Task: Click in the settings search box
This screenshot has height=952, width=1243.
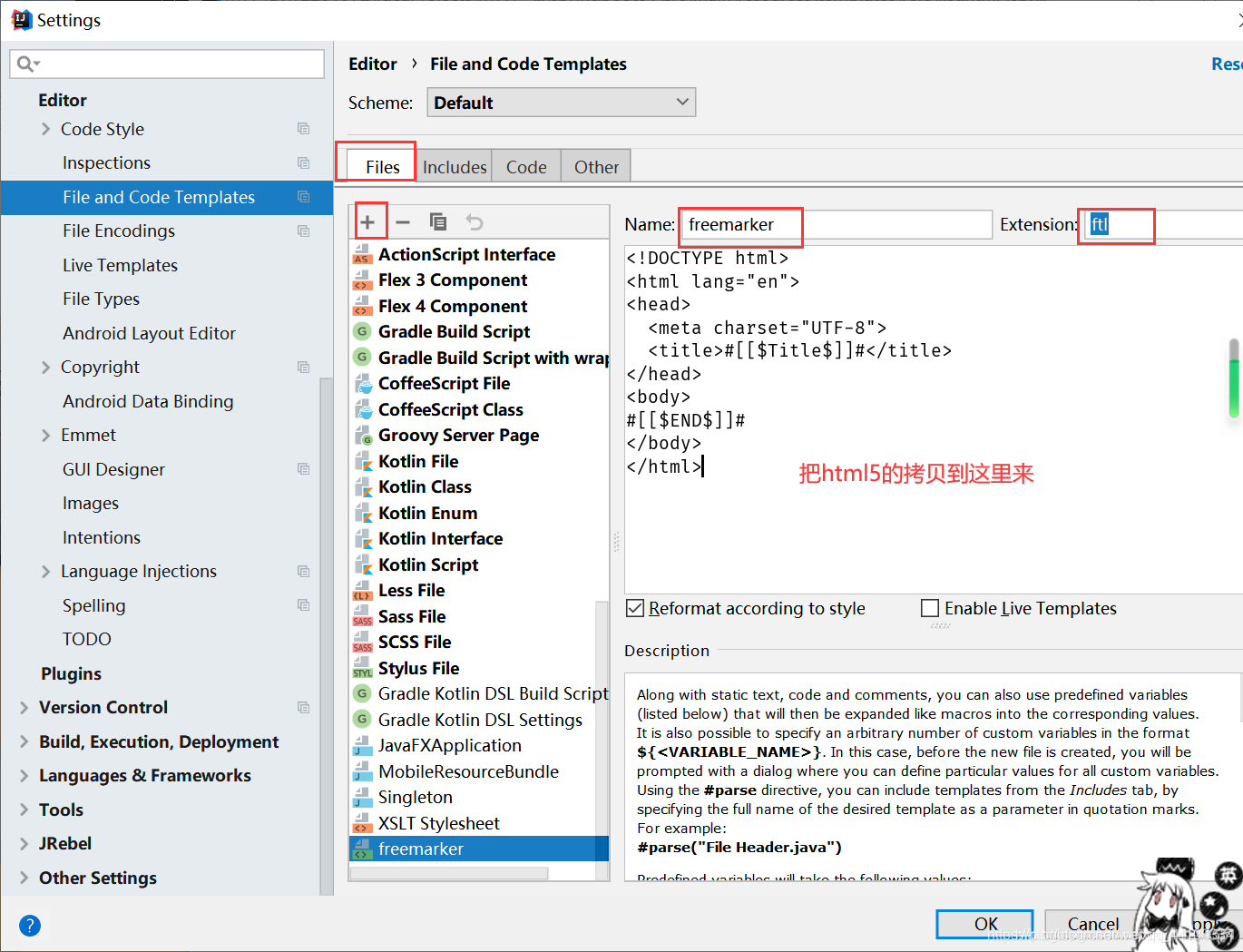Action: tap(167, 64)
